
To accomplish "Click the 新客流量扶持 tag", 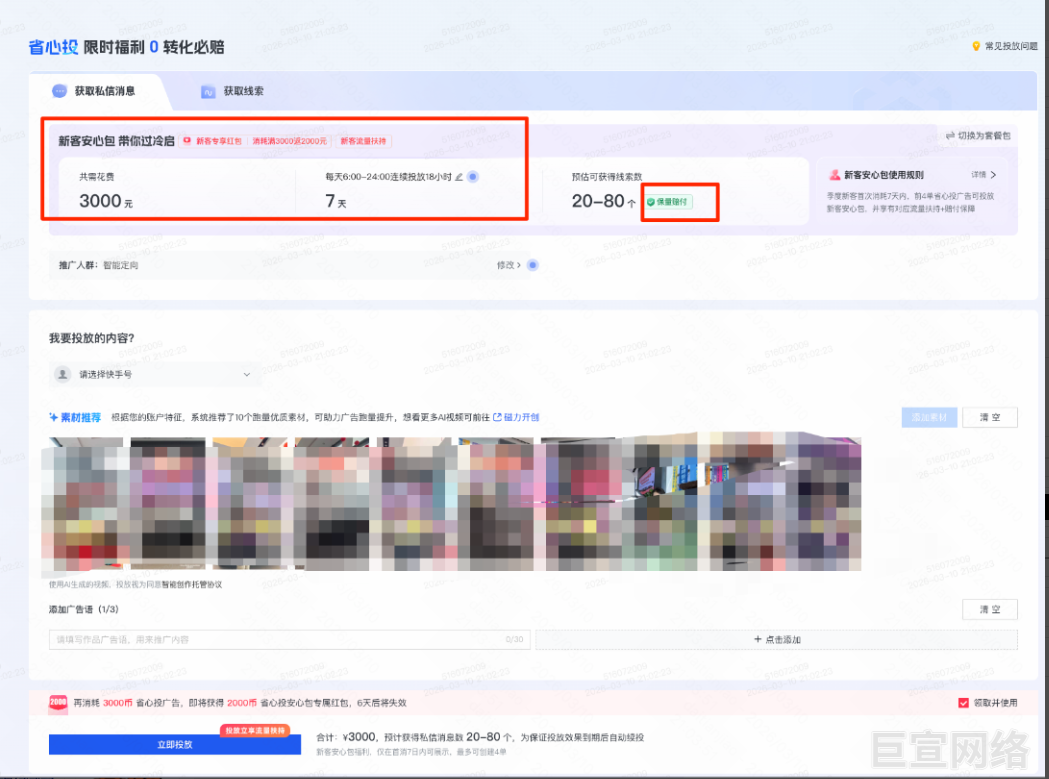I will click(363, 141).
